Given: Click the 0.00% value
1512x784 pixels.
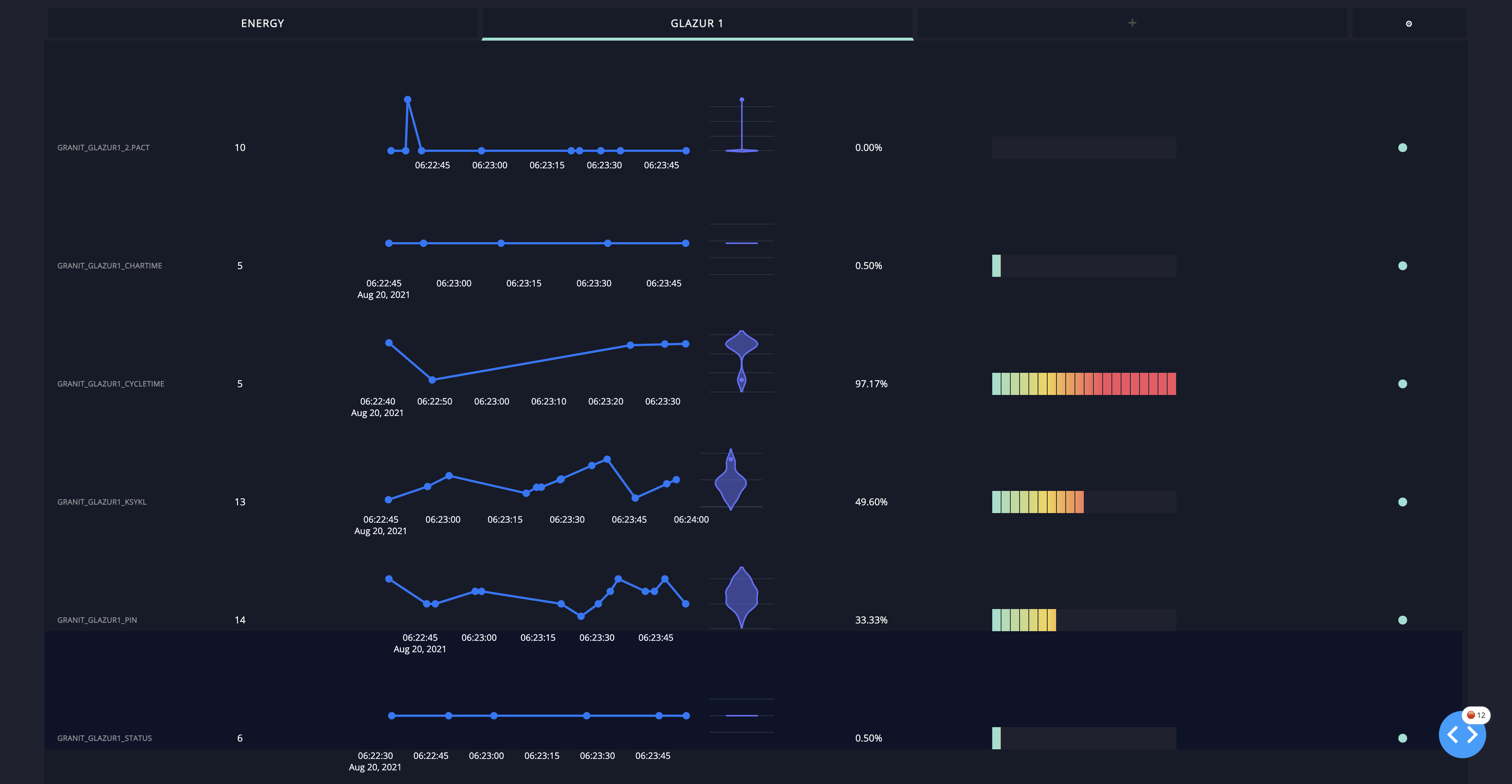Looking at the screenshot, I should coord(868,147).
